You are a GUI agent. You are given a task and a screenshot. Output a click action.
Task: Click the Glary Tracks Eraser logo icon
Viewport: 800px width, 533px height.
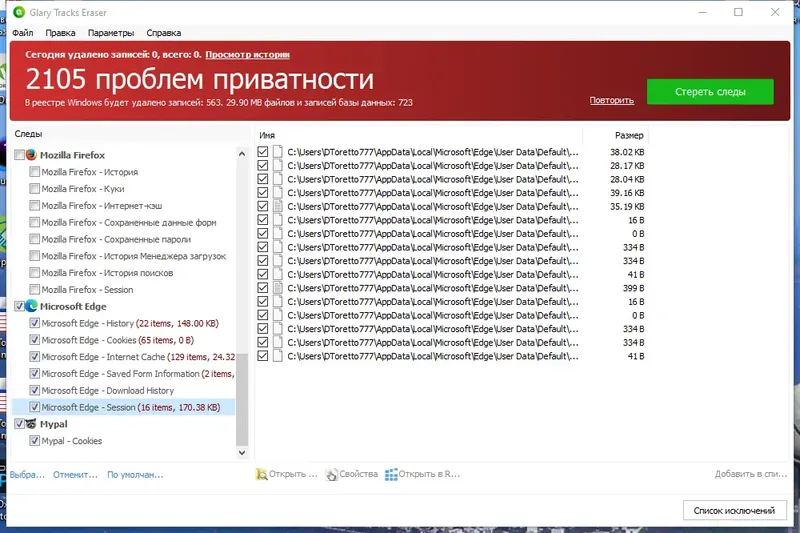(19, 12)
